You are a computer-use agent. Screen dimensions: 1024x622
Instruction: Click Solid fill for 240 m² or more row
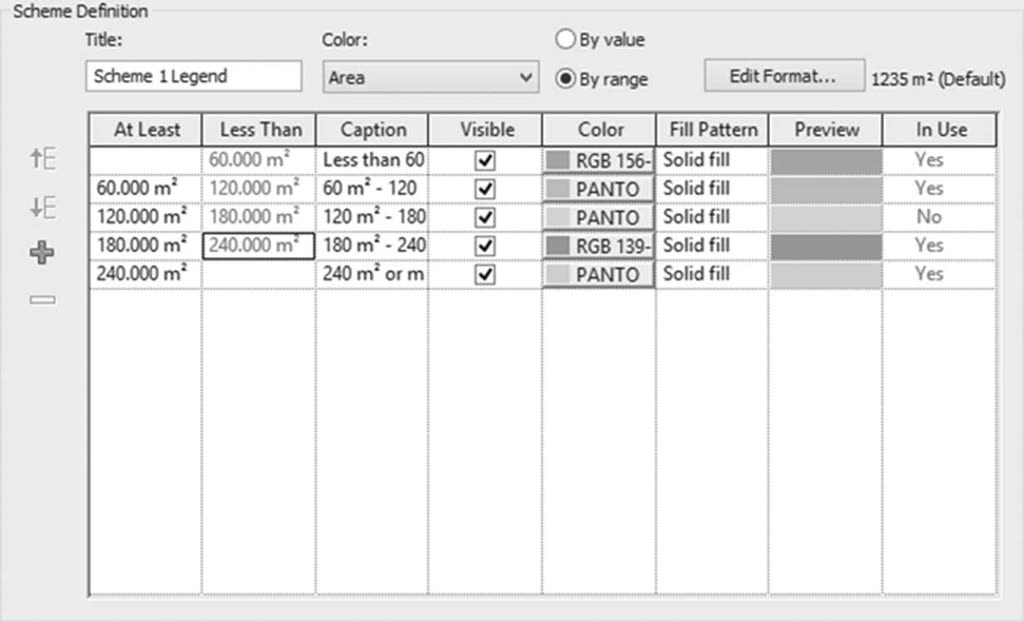tap(712, 274)
